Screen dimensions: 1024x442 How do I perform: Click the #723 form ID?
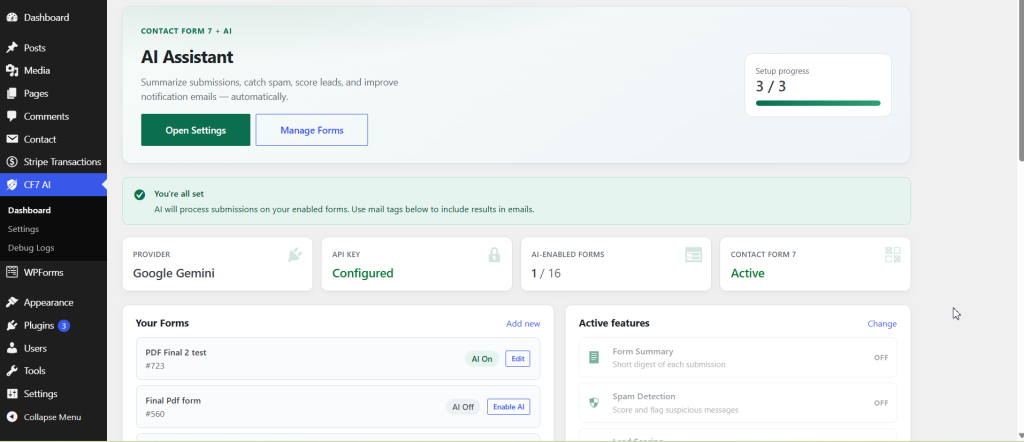(x=155, y=366)
